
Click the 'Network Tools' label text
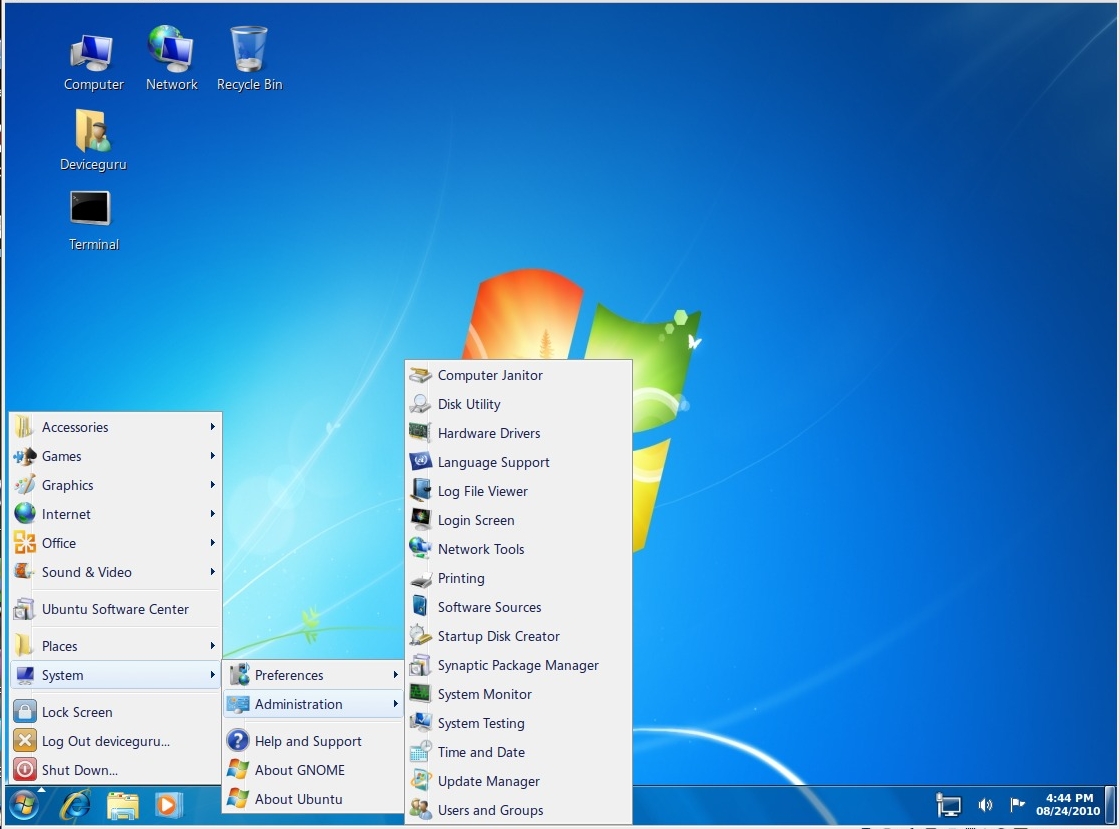(x=481, y=549)
